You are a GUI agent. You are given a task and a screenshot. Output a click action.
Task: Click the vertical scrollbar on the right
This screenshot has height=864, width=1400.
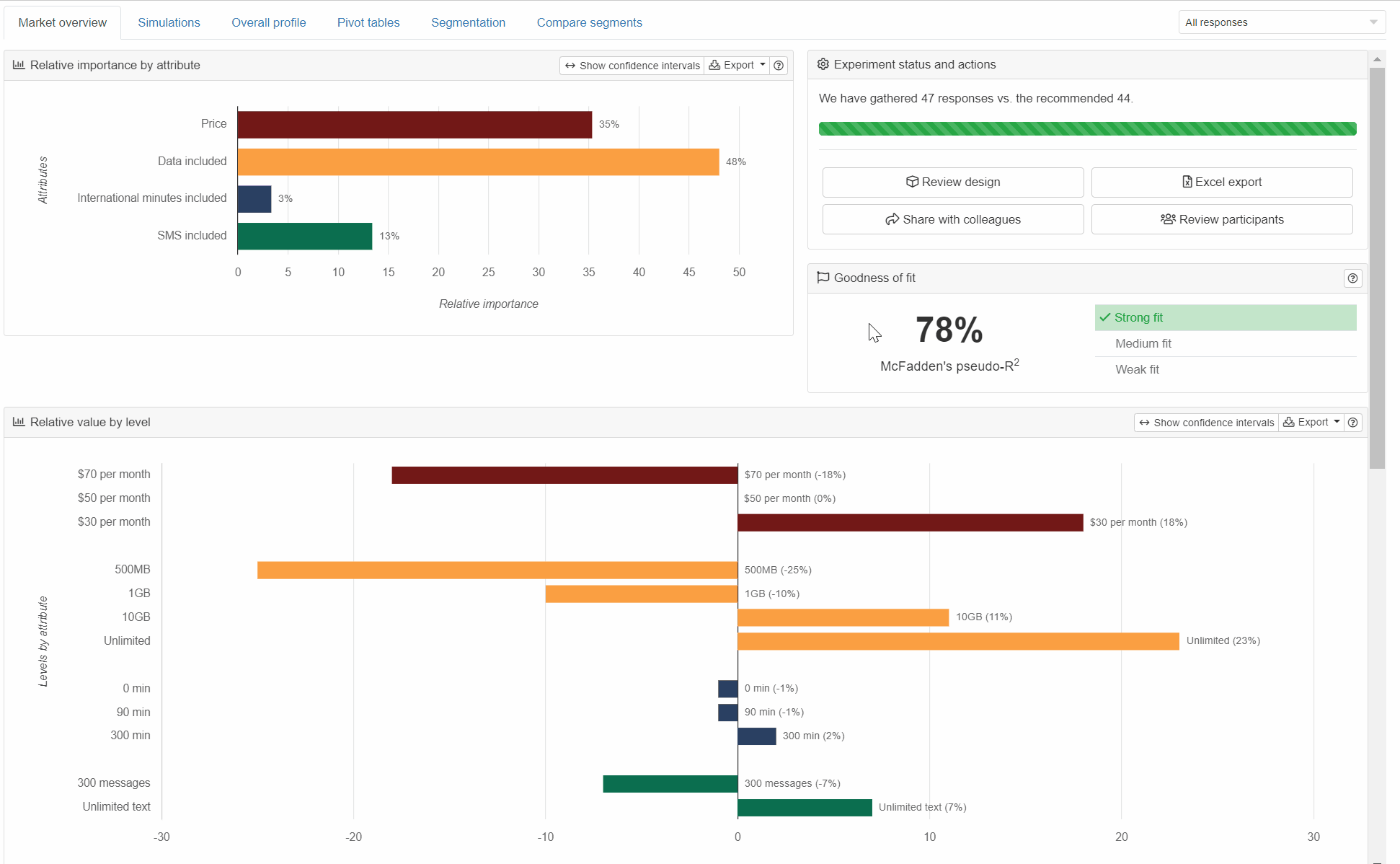point(1377,268)
